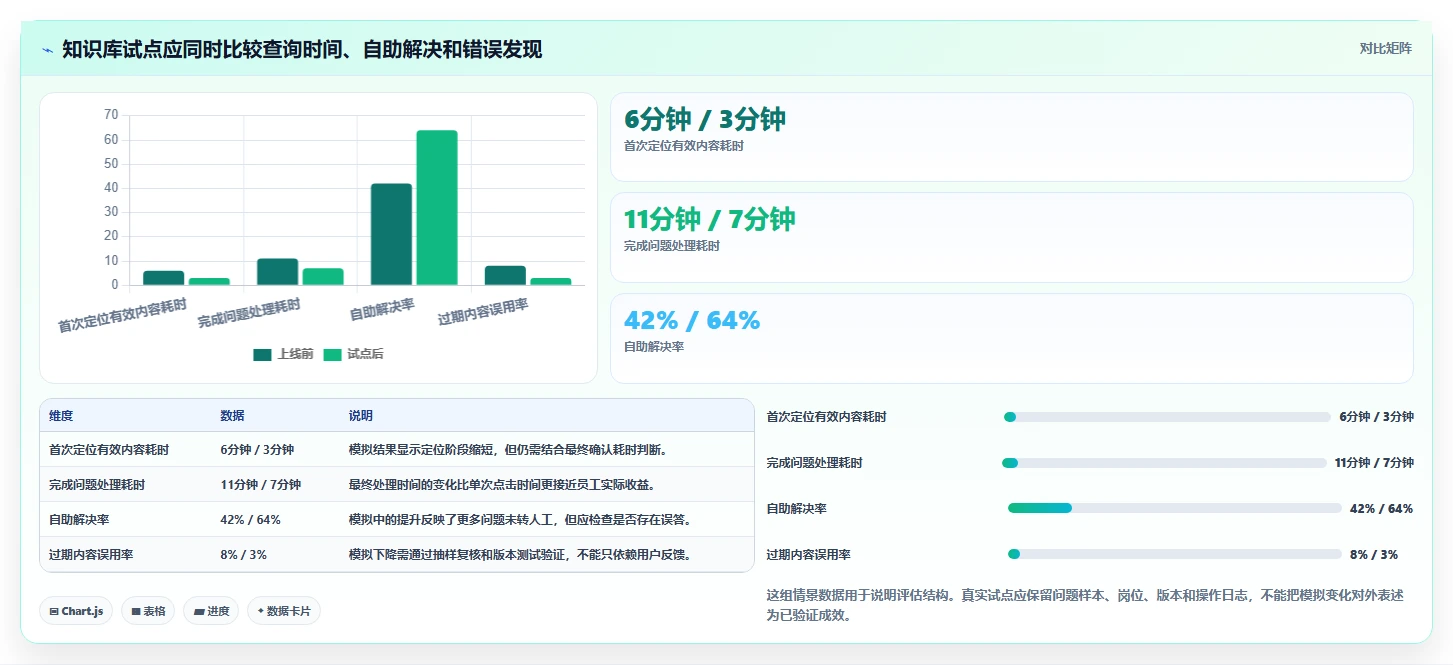Click the 过期内容误用率 progress bar
This screenshot has width=1453, height=665.
1174,554
